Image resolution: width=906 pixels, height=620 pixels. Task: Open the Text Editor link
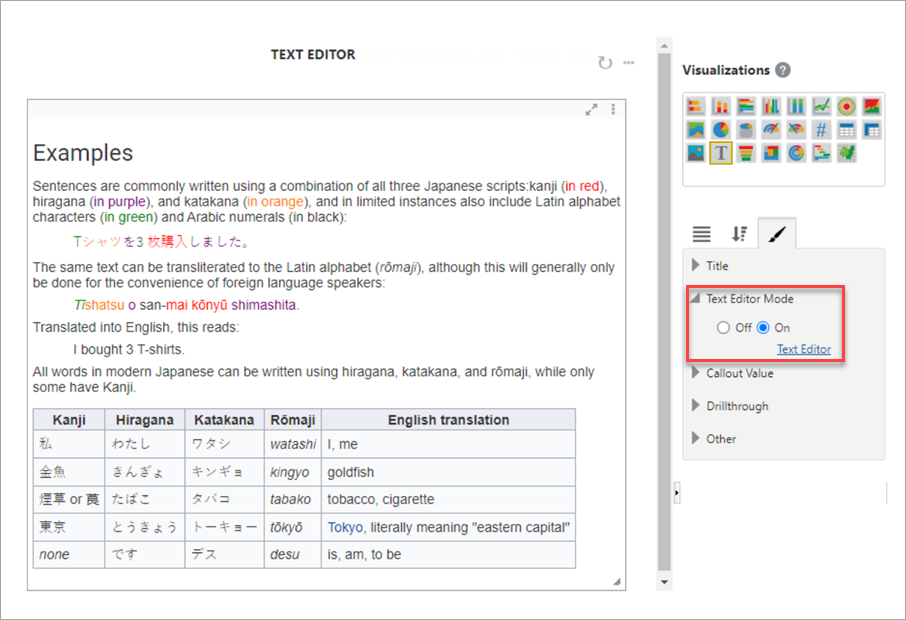(x=803, y=349)
